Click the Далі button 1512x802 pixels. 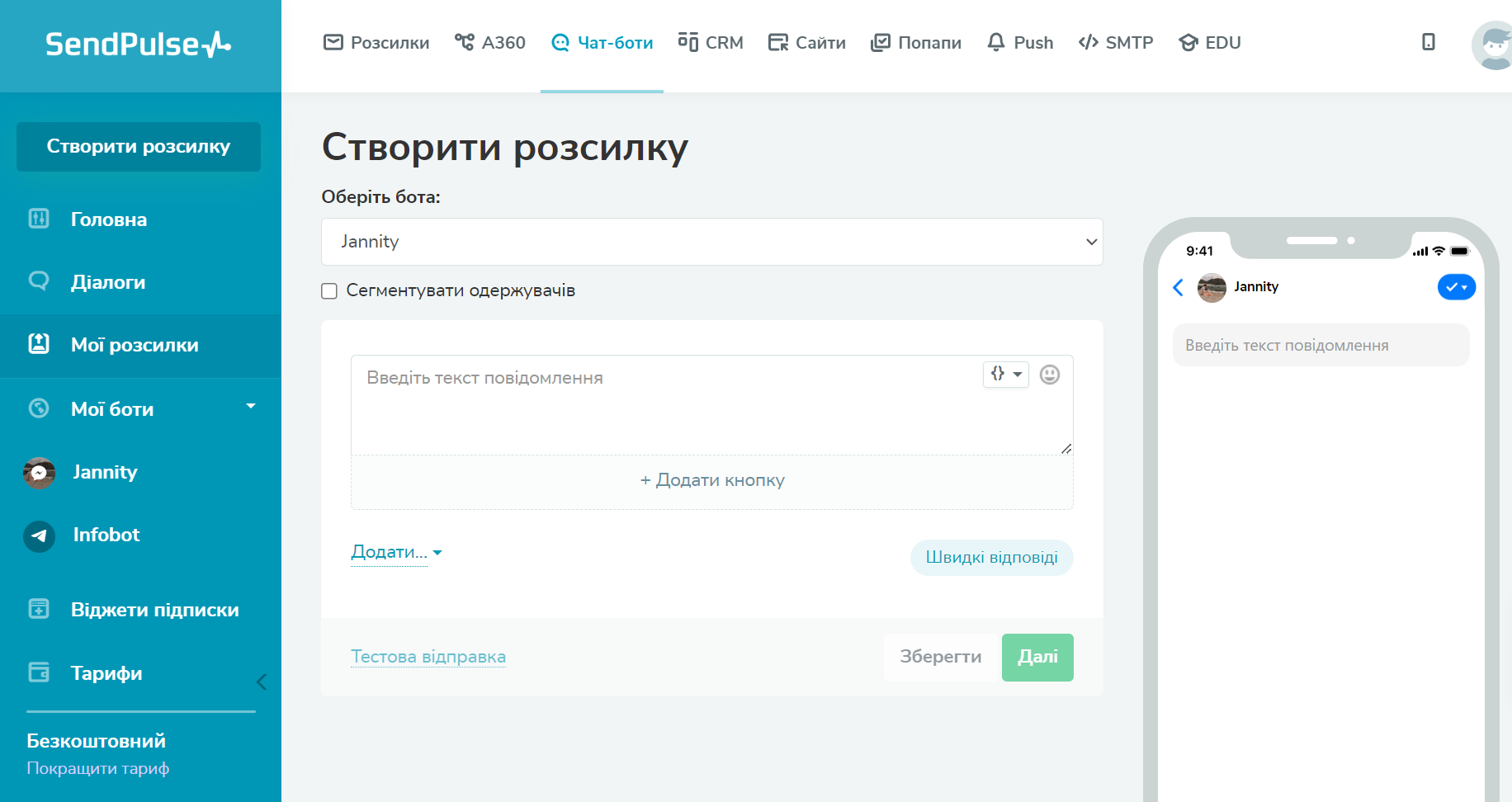[x=1037, y=657]
